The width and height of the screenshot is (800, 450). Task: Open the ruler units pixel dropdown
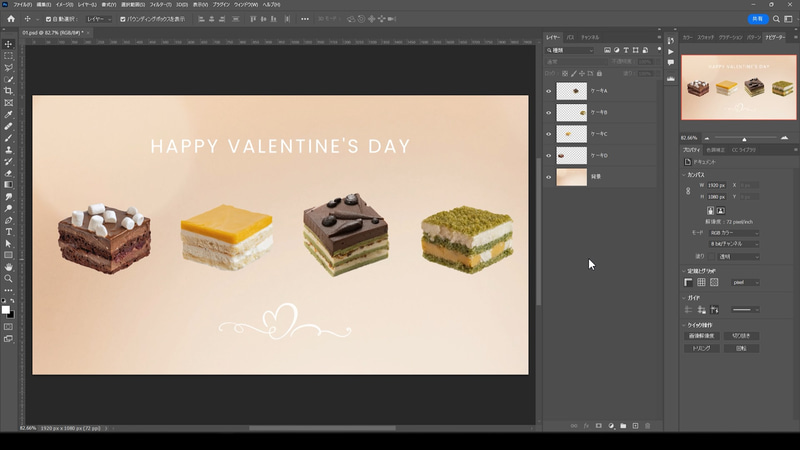(743, 282)
